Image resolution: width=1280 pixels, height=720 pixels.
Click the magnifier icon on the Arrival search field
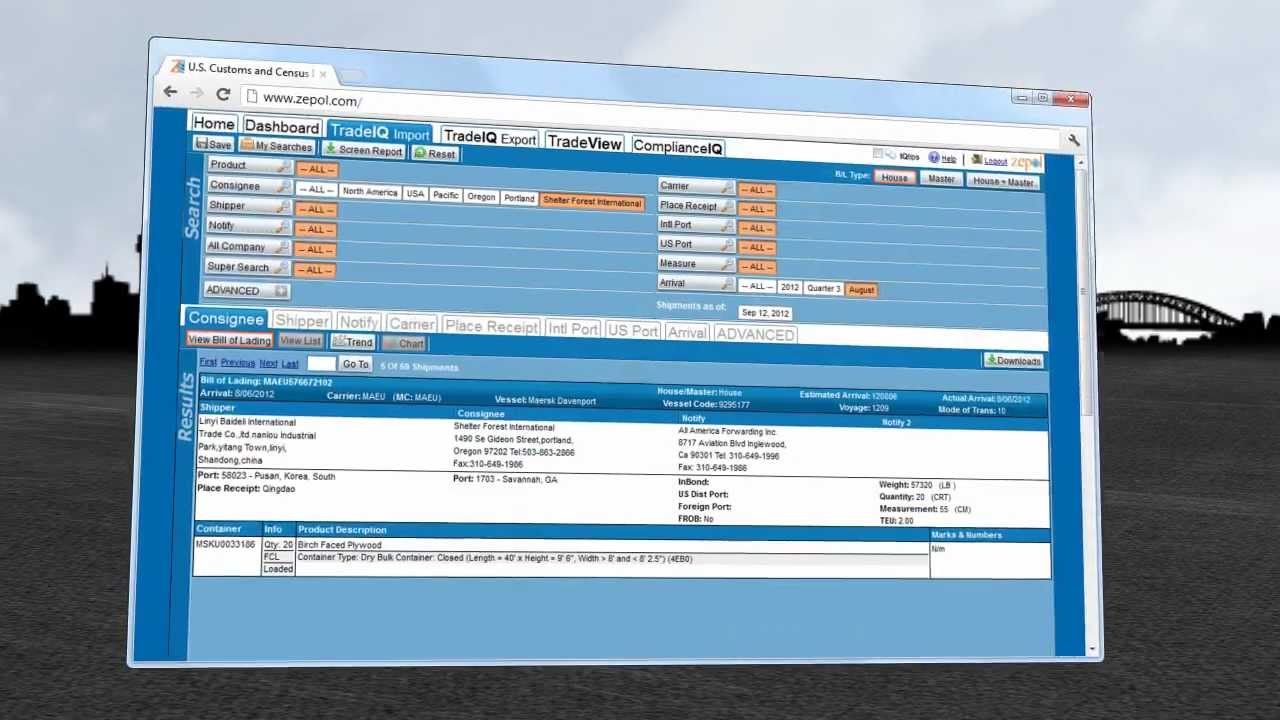(727, 285)
